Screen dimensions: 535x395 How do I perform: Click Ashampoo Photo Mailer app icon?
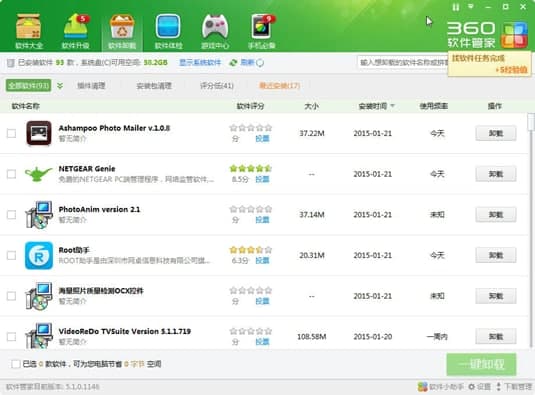39,133
